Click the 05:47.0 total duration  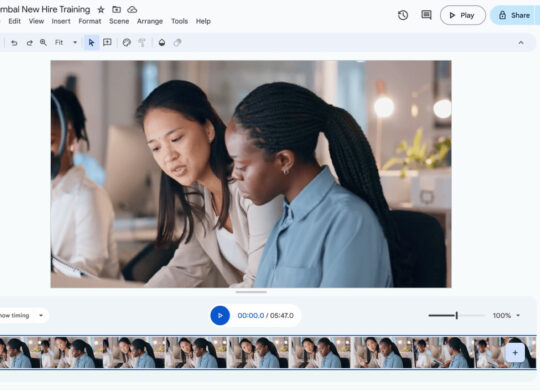(x=282, y=316)
